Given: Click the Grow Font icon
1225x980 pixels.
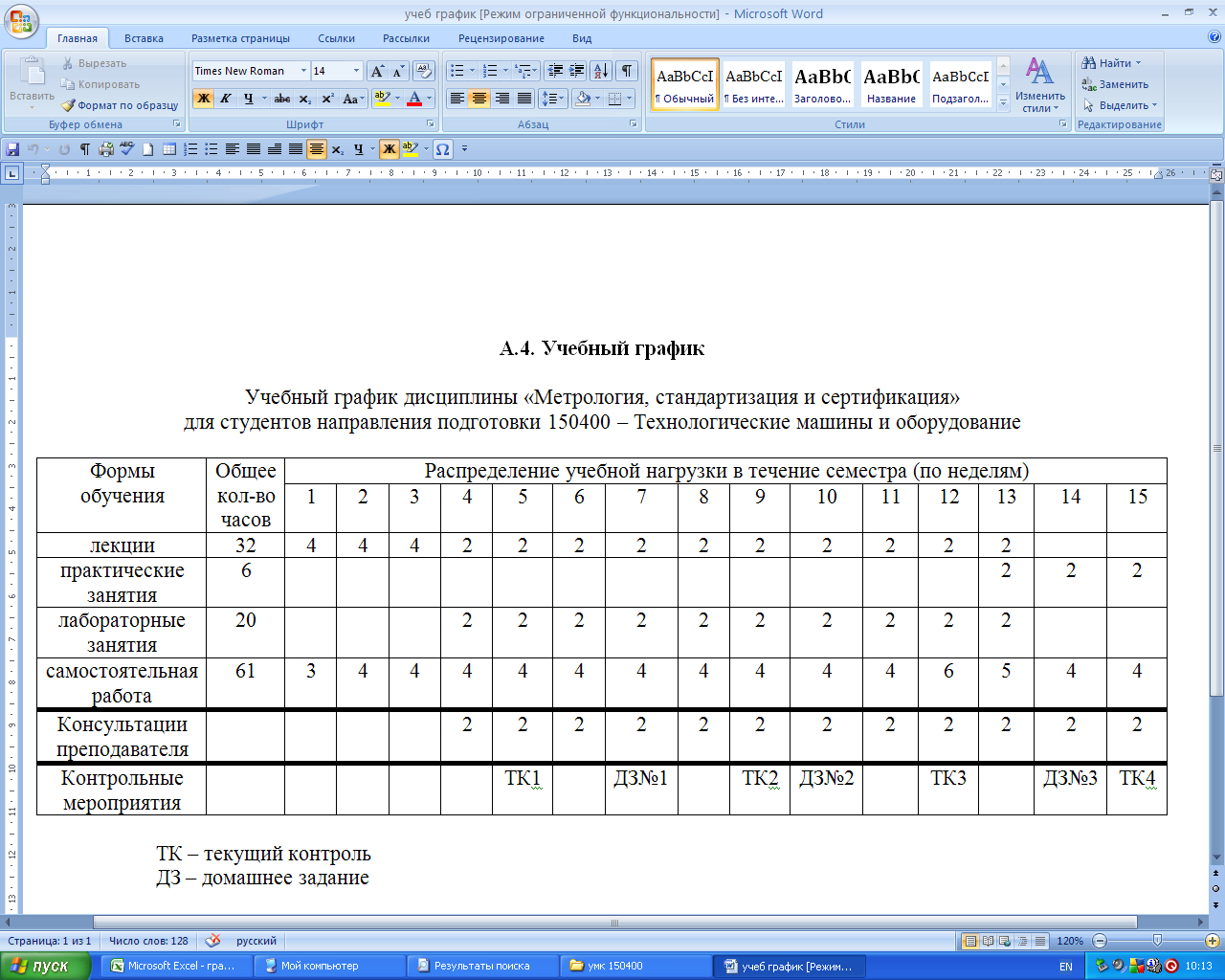Looking at the screenshot, I should pyautogui.click(x=377, y=71).
